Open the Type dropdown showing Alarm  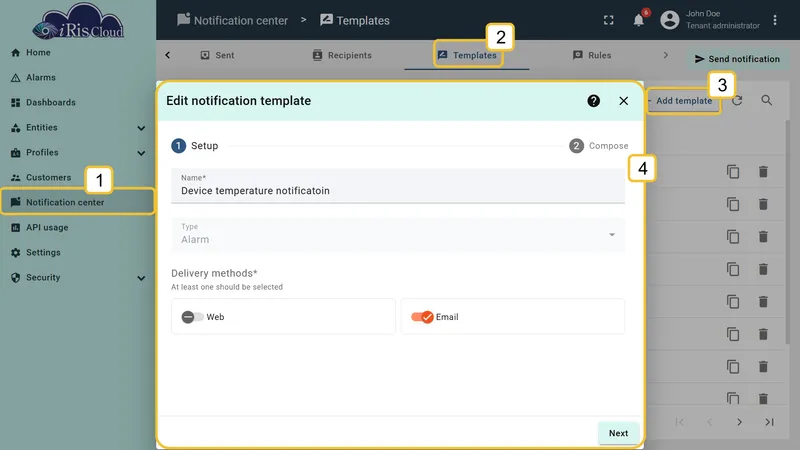point(398,234)
